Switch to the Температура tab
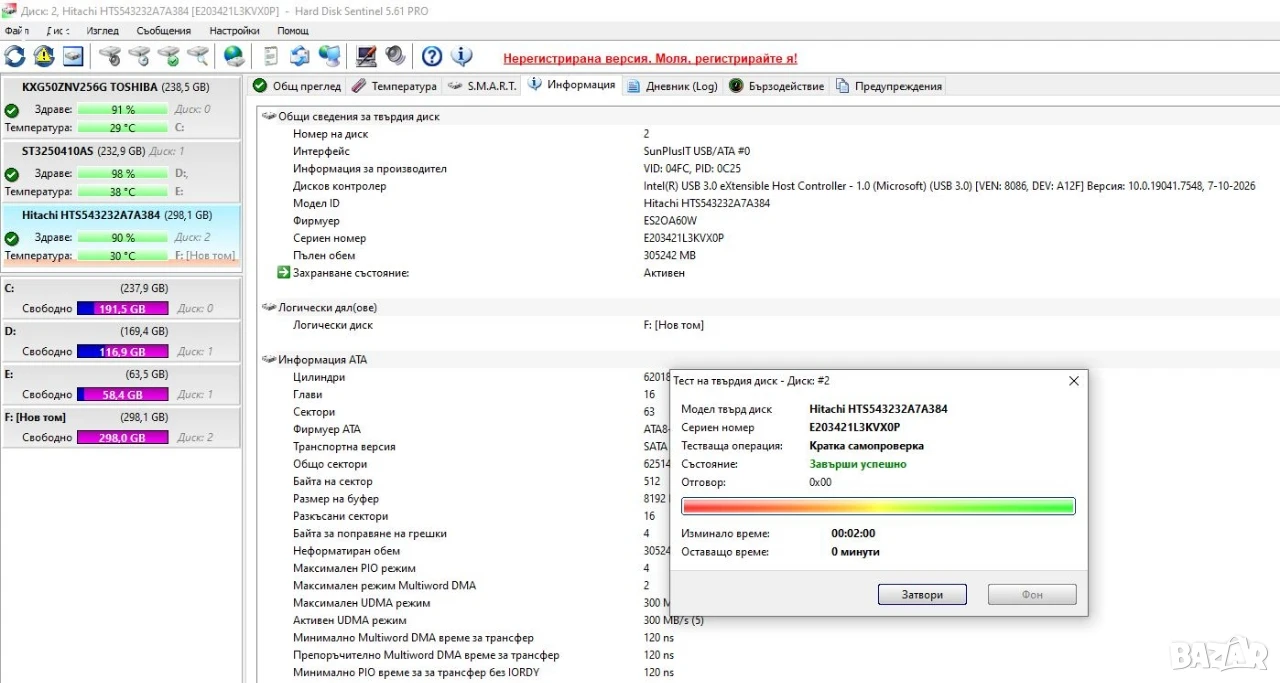1280x683 pixels. (394, 86)
